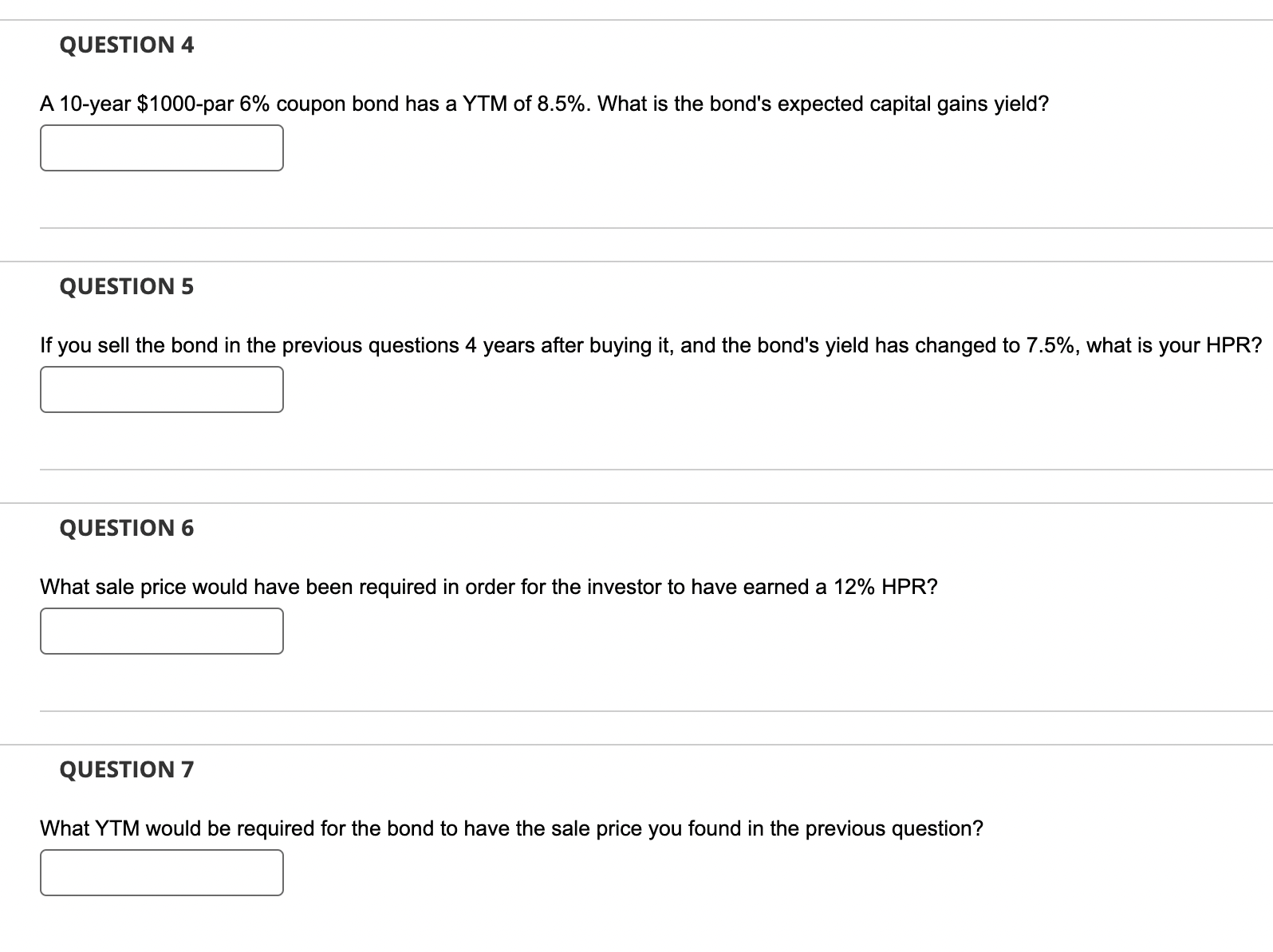
Task: Select the answer box for Question 5
Action: [x=162, y=390]
